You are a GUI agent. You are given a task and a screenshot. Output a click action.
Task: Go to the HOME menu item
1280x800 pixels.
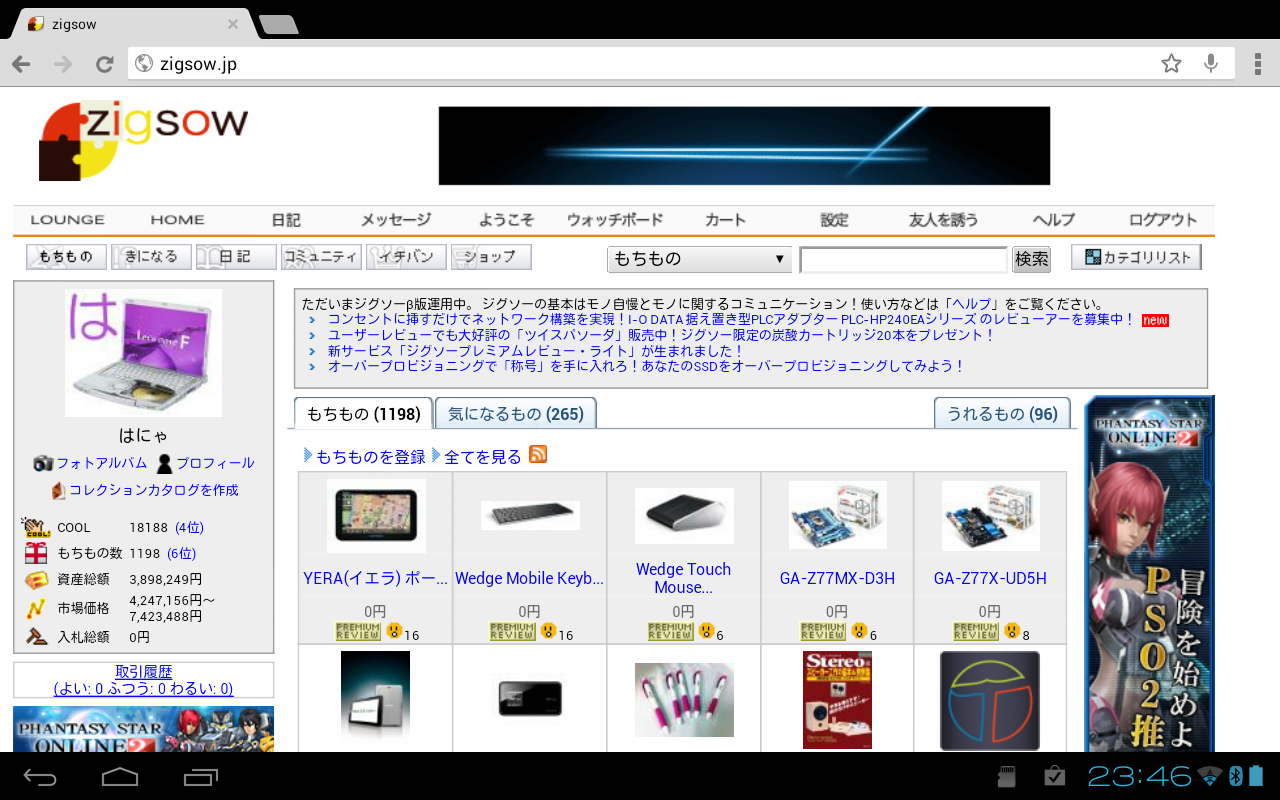coord(177,220)
